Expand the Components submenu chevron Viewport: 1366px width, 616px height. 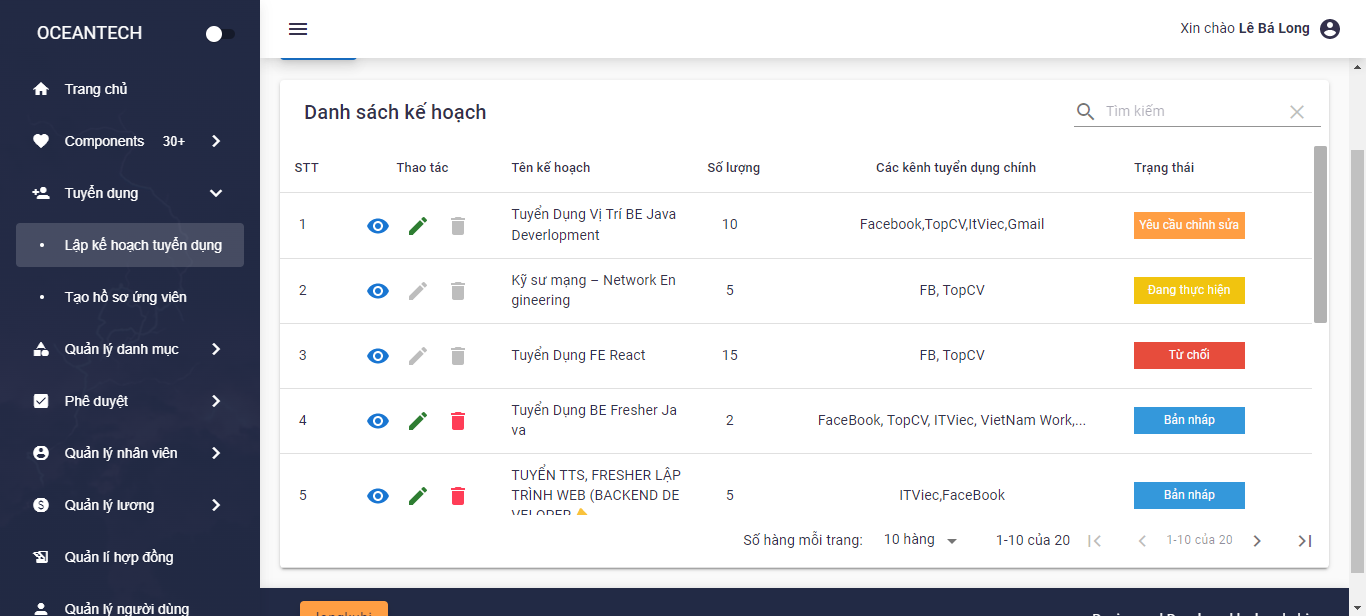216,141
